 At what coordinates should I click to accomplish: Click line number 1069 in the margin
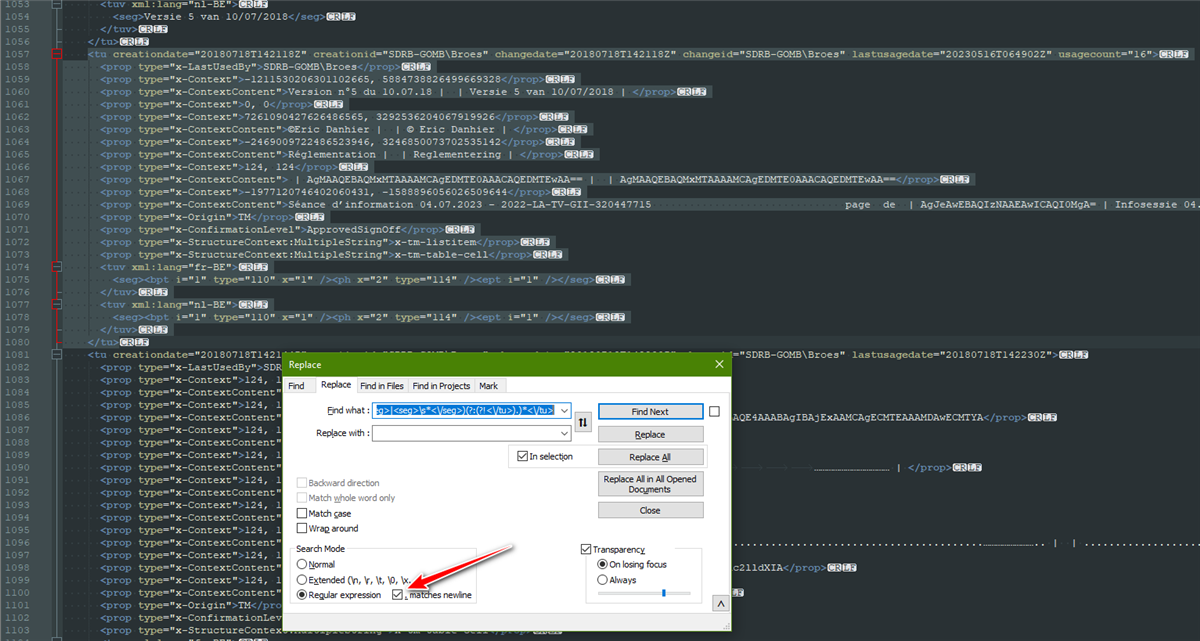pyautogui.click(x=16, y=204)
